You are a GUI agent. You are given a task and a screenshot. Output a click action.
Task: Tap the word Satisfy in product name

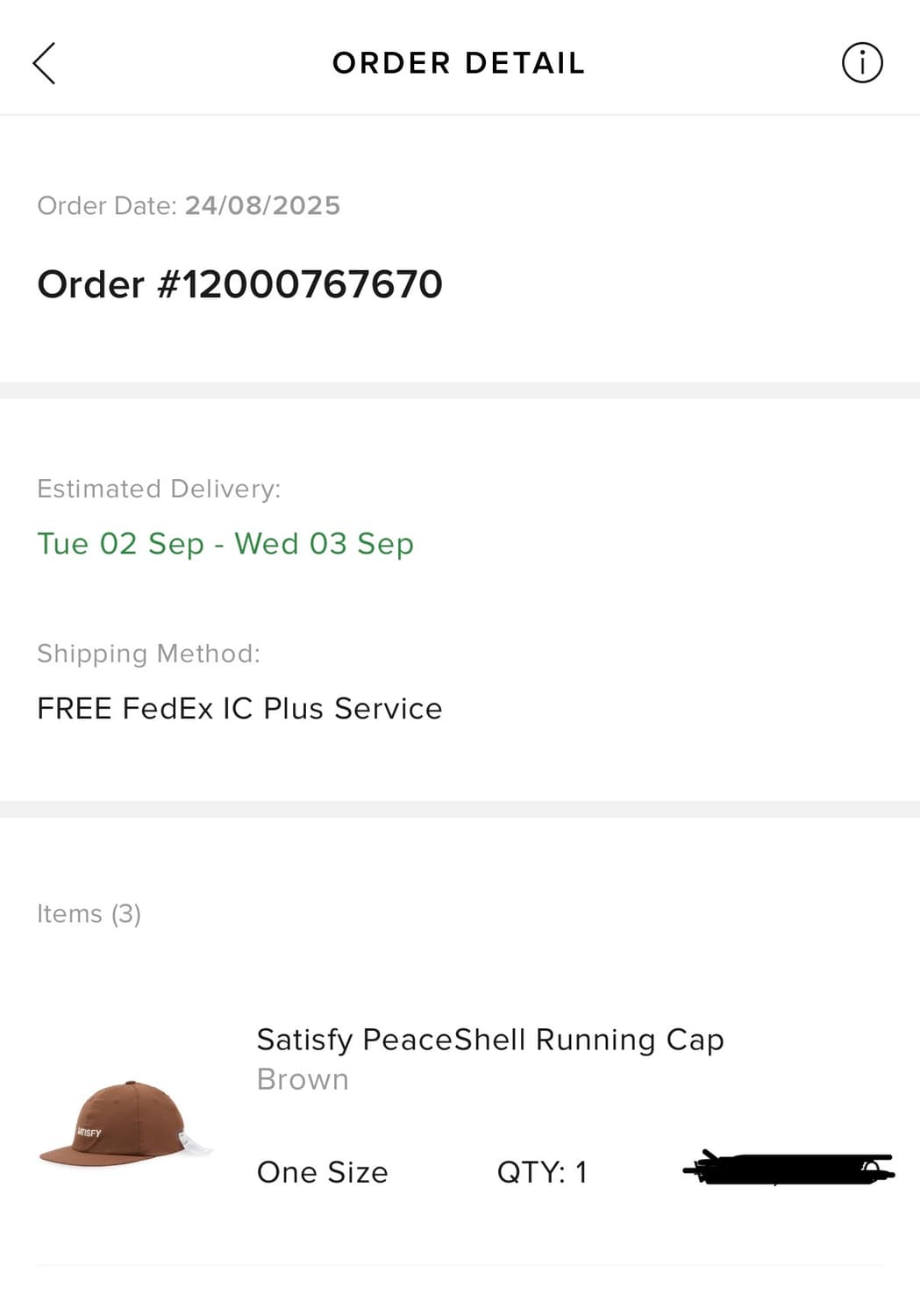pos(304,1040)
